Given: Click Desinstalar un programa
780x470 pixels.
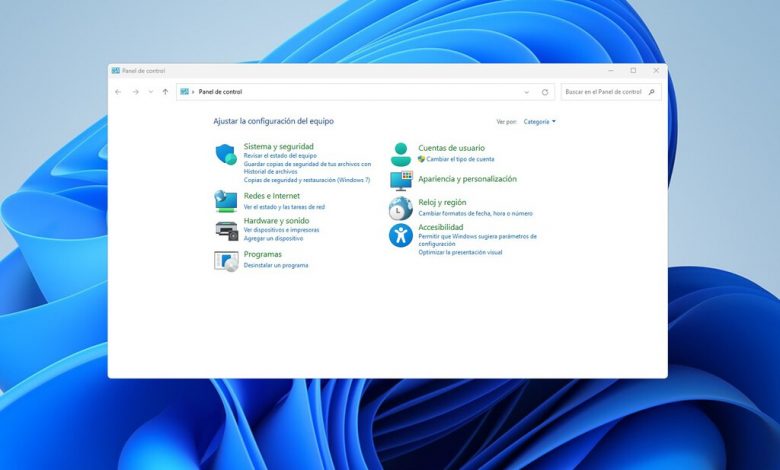Looking at the screenshot, I should [x=276, y=266].
